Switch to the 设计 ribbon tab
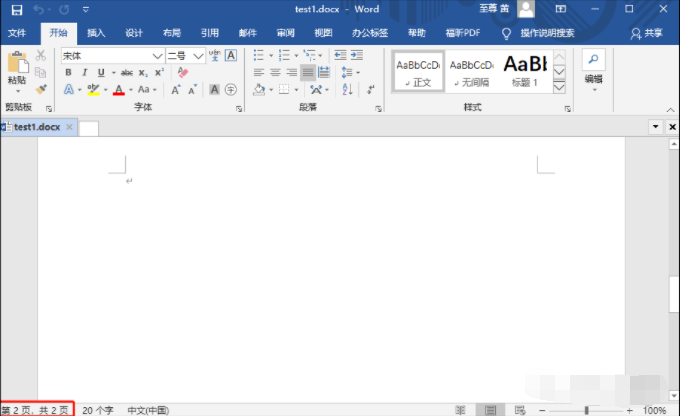This screenshot has height=416, width=680. [x=134, y=33]
